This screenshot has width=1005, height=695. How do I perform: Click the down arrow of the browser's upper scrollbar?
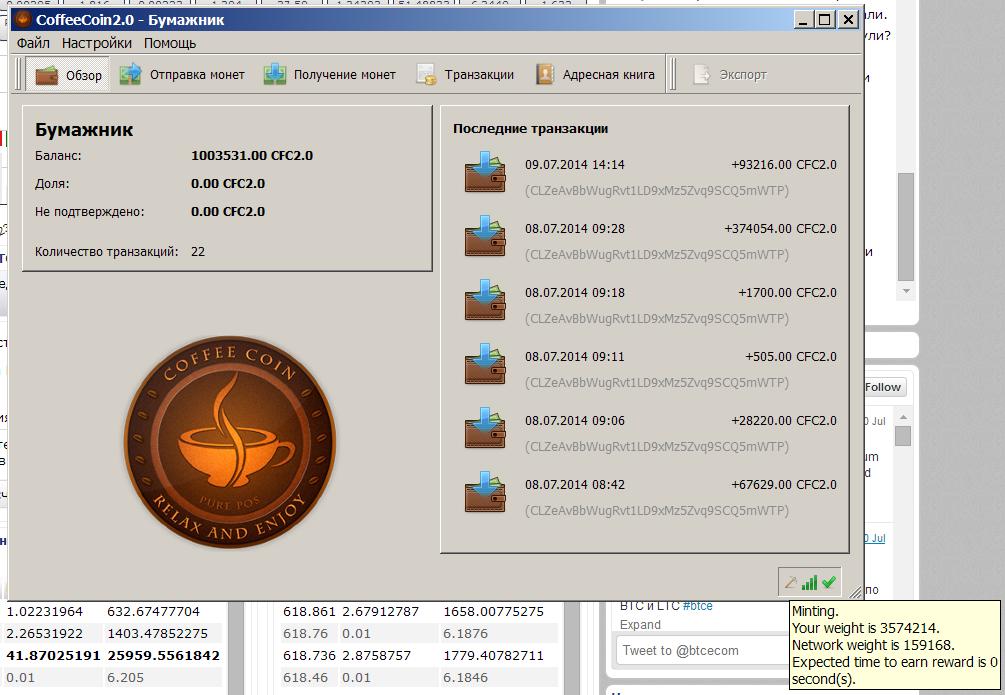(x=906, y=291)
